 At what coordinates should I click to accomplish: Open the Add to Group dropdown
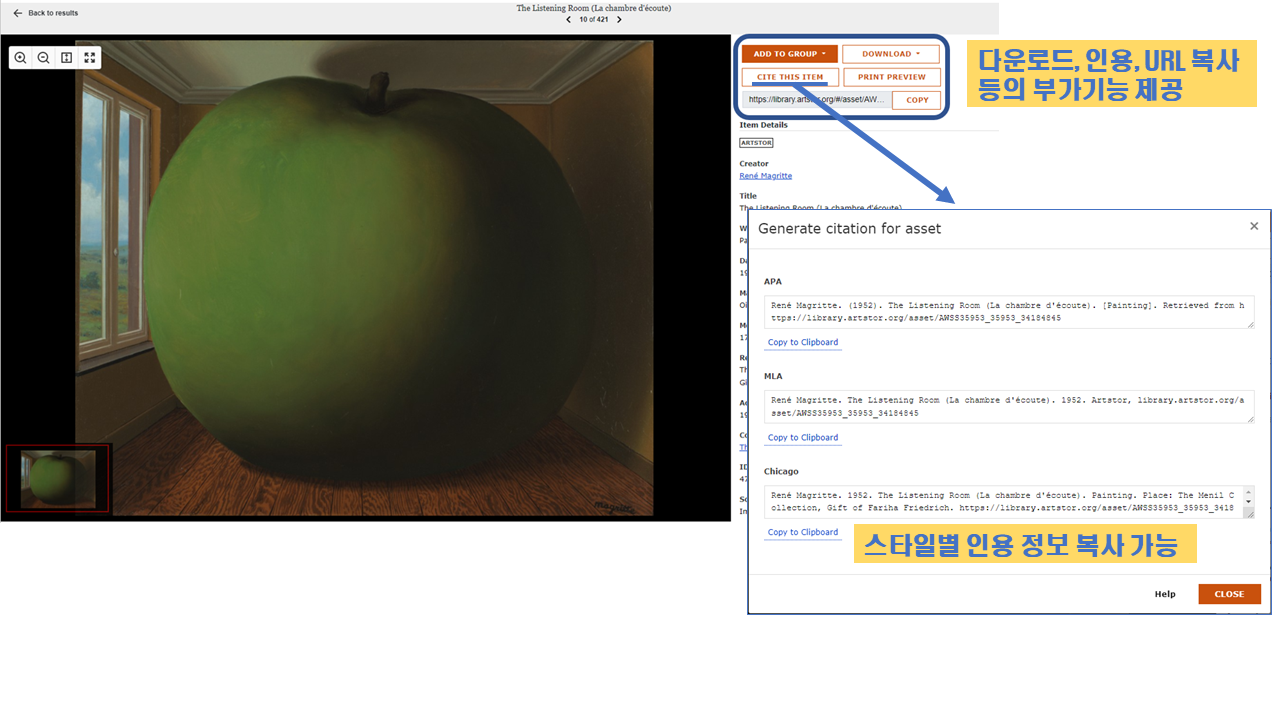[790, 54]
